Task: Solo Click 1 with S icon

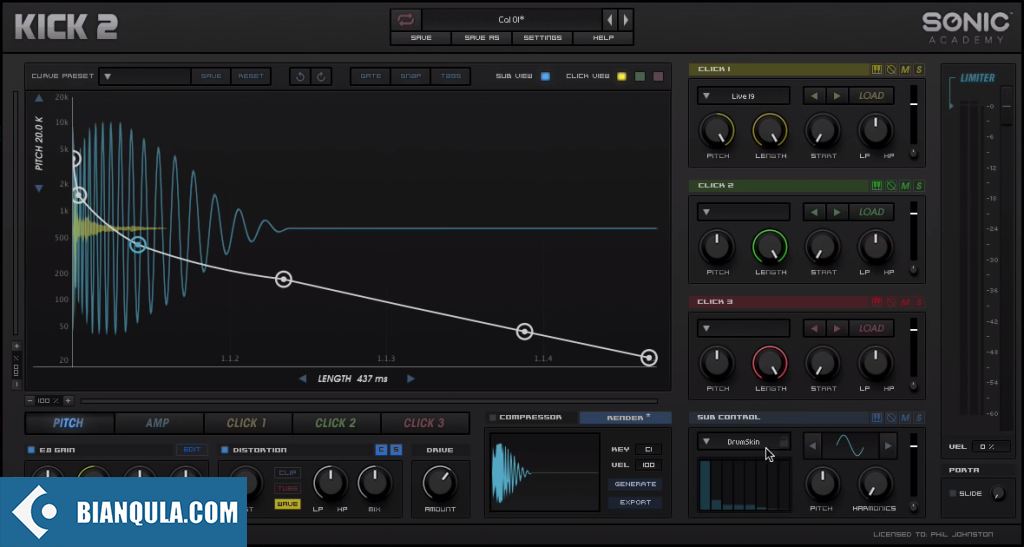Action: (919, 69)
